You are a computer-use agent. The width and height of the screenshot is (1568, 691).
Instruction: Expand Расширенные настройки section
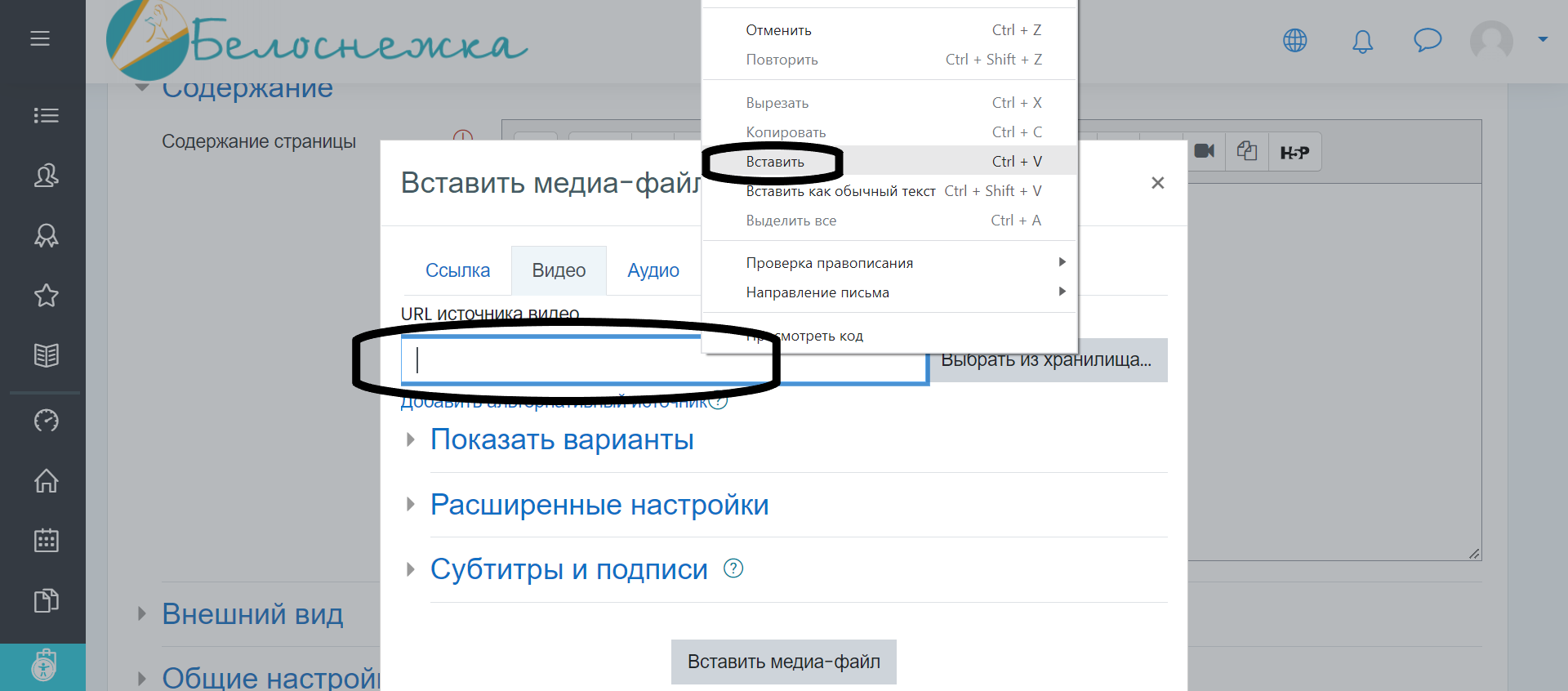click(599, 505)
